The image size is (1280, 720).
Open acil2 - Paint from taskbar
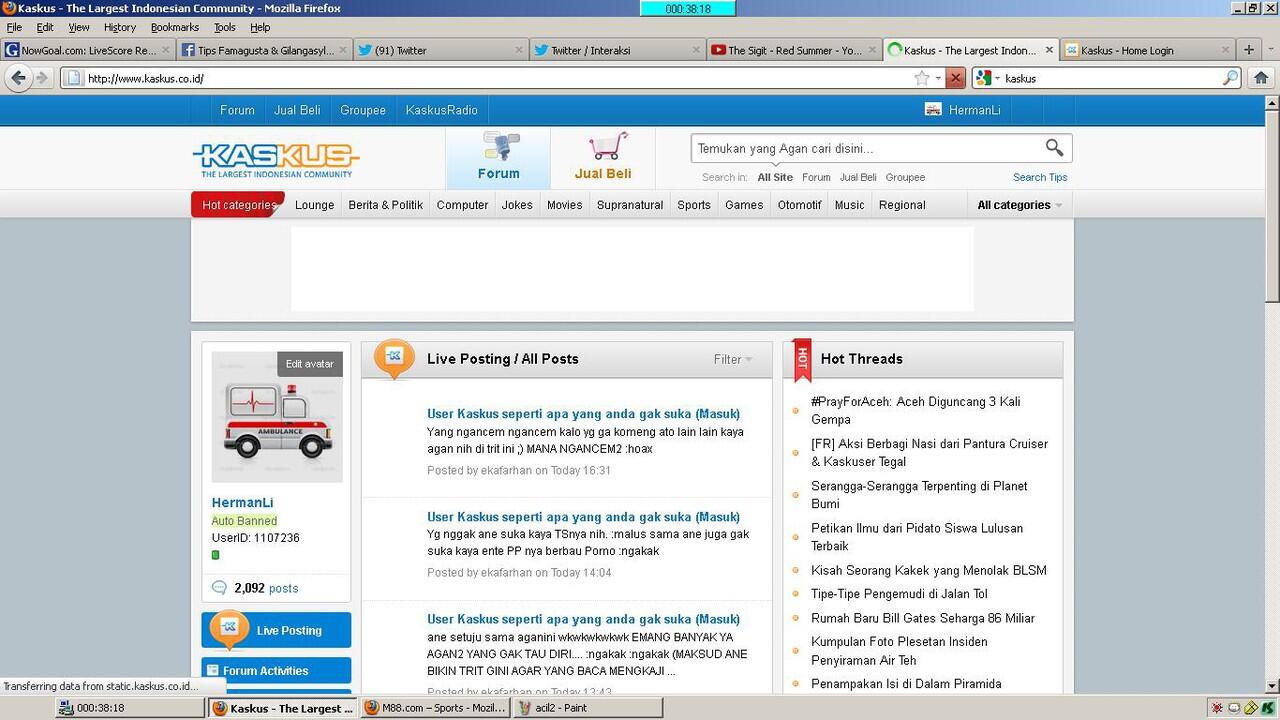[588, 708]
